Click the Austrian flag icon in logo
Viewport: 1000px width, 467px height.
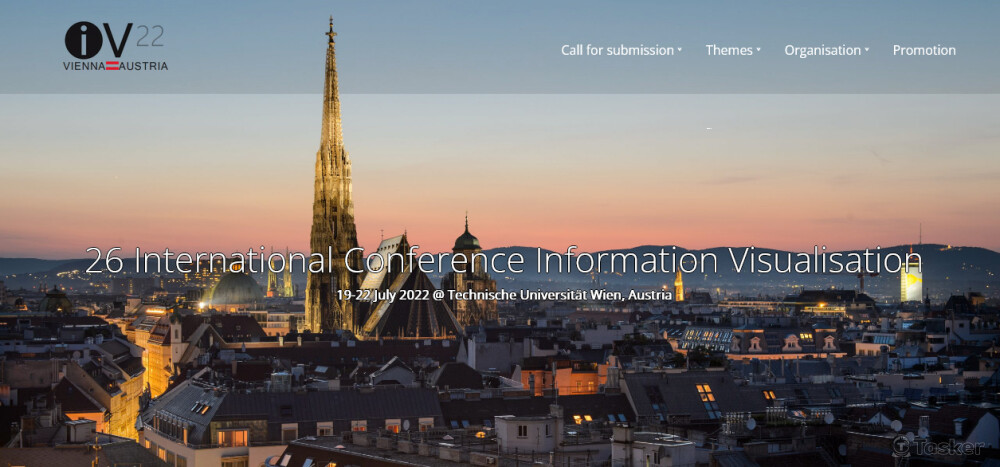tap(113, 66)
